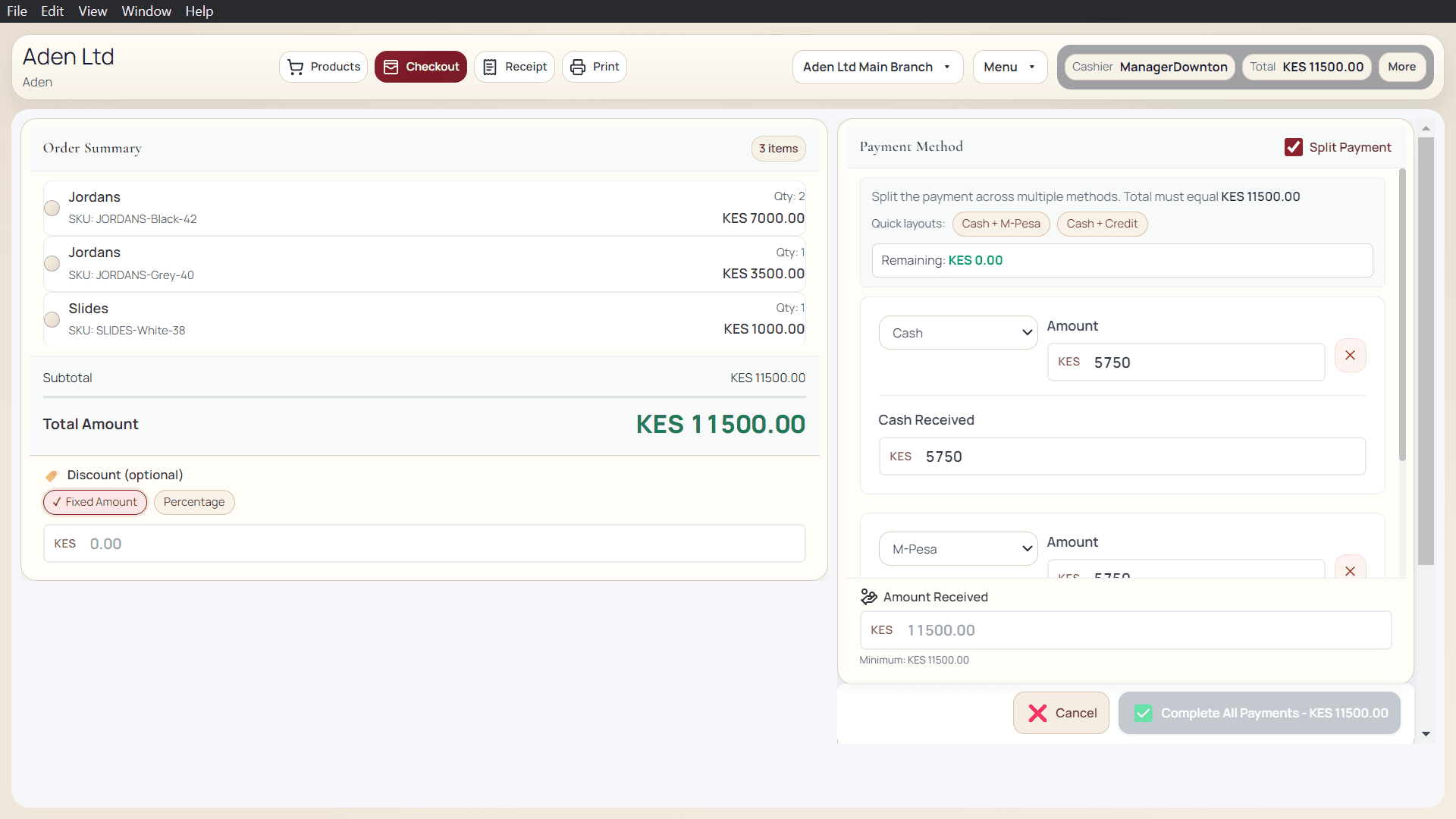This screenshot has width=1456, height=819.
Task: Click the shopping cart icon on Products
Action: coord(296,67)
